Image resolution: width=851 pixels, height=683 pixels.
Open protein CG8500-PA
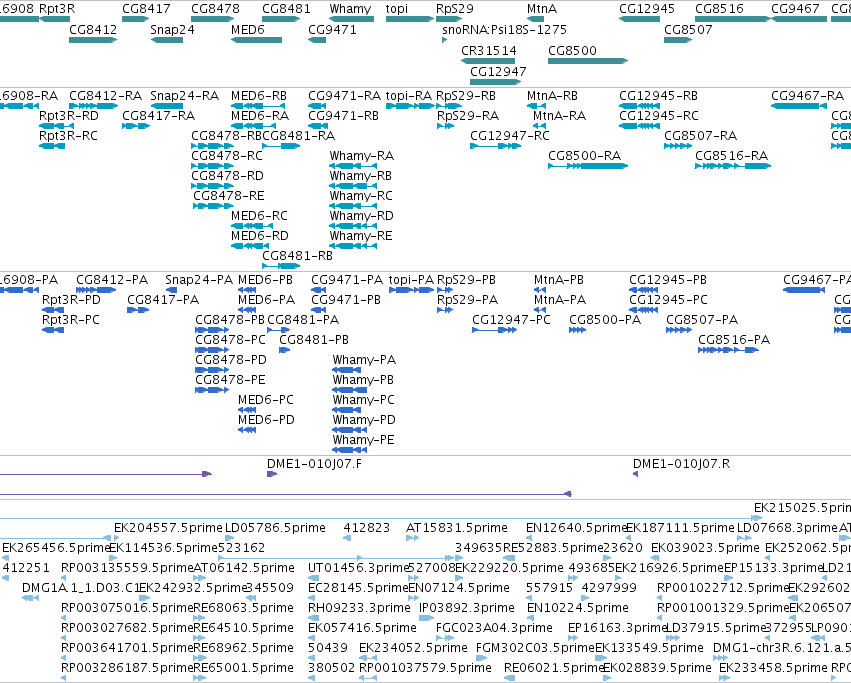[605, 320]
